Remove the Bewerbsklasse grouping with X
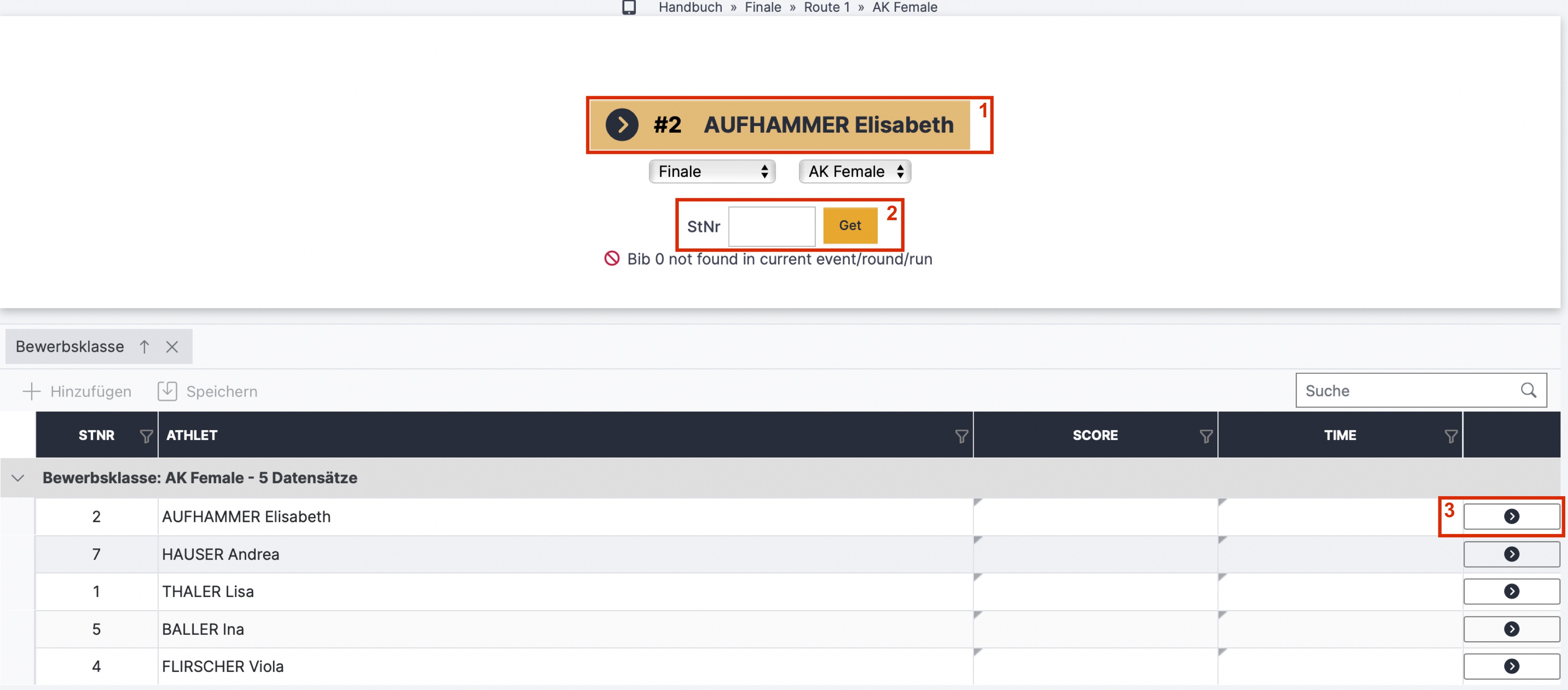Viewport: 1568px width, 690px height. pos(172,346)
